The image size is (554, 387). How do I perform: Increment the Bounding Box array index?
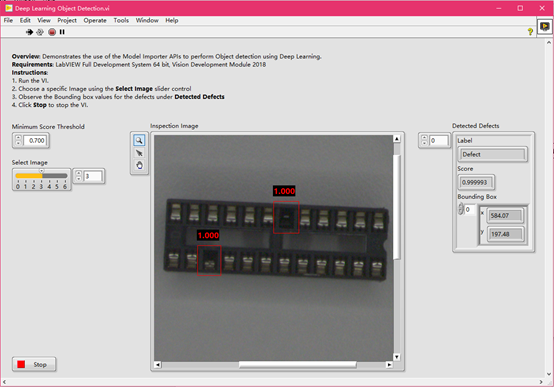point(460,207)
